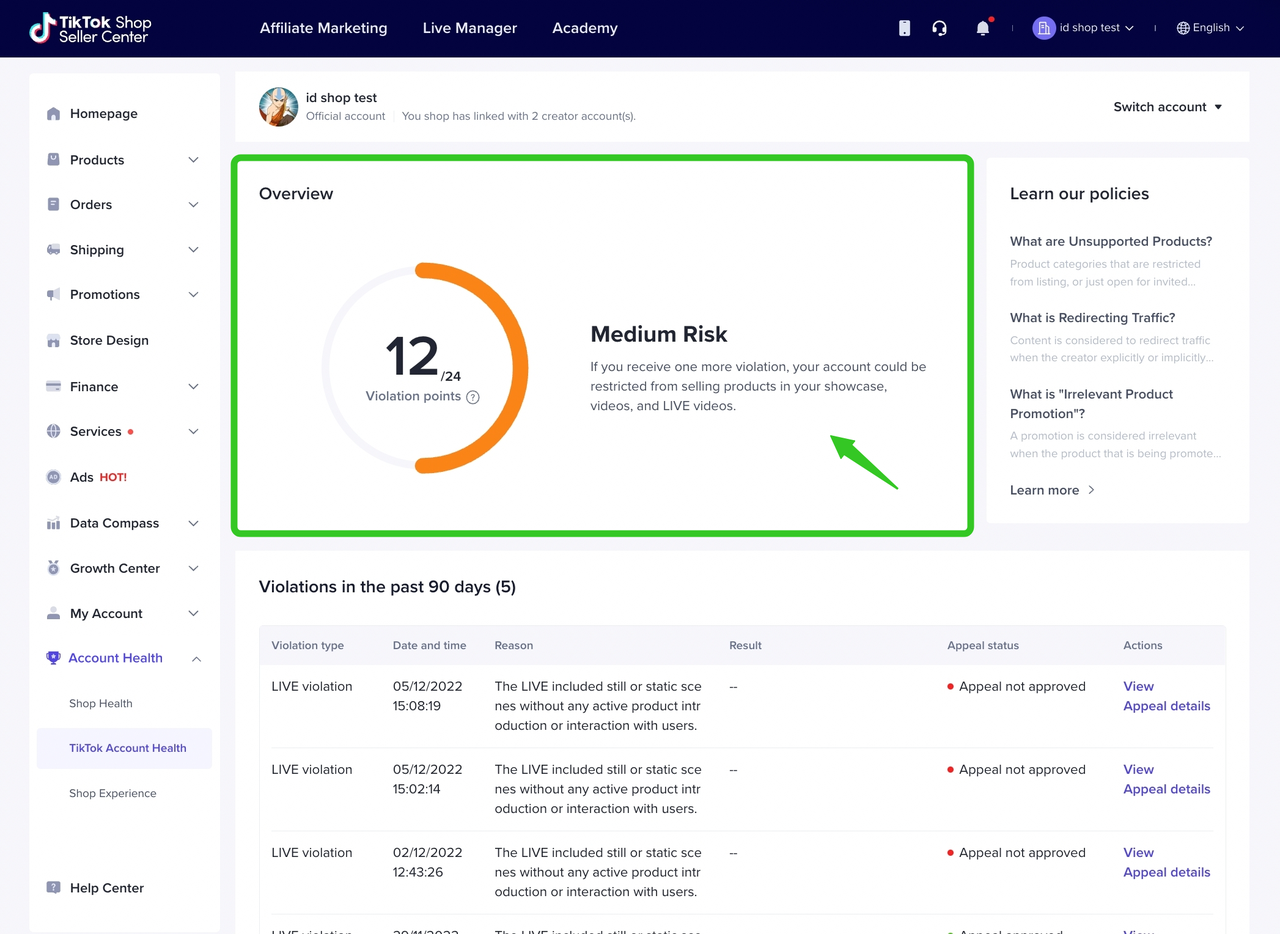
Task: Open the English language dropdown
Action: [1210, 28]
